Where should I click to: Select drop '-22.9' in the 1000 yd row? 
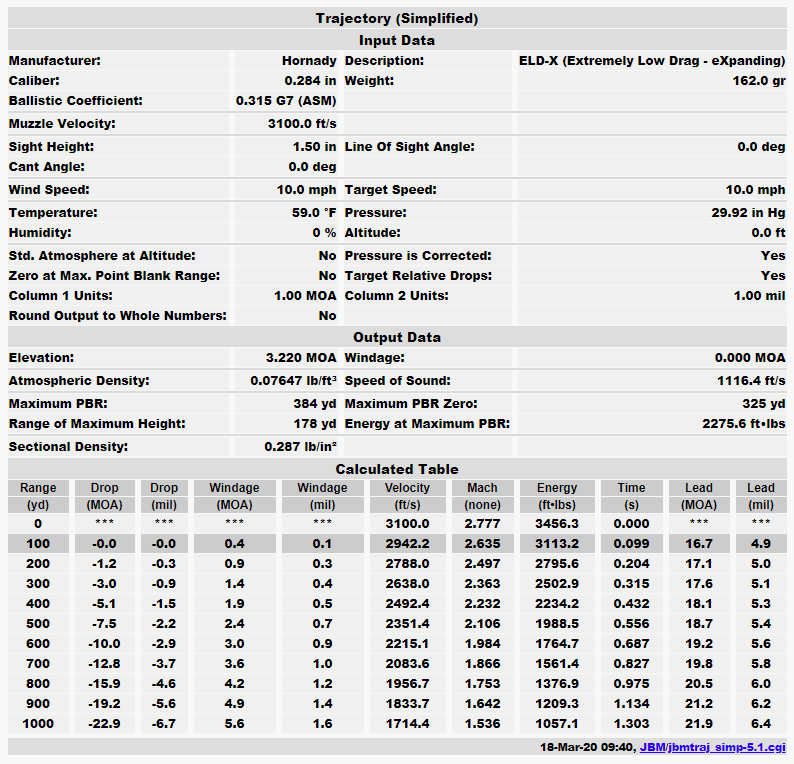click(x=104, y=723)
